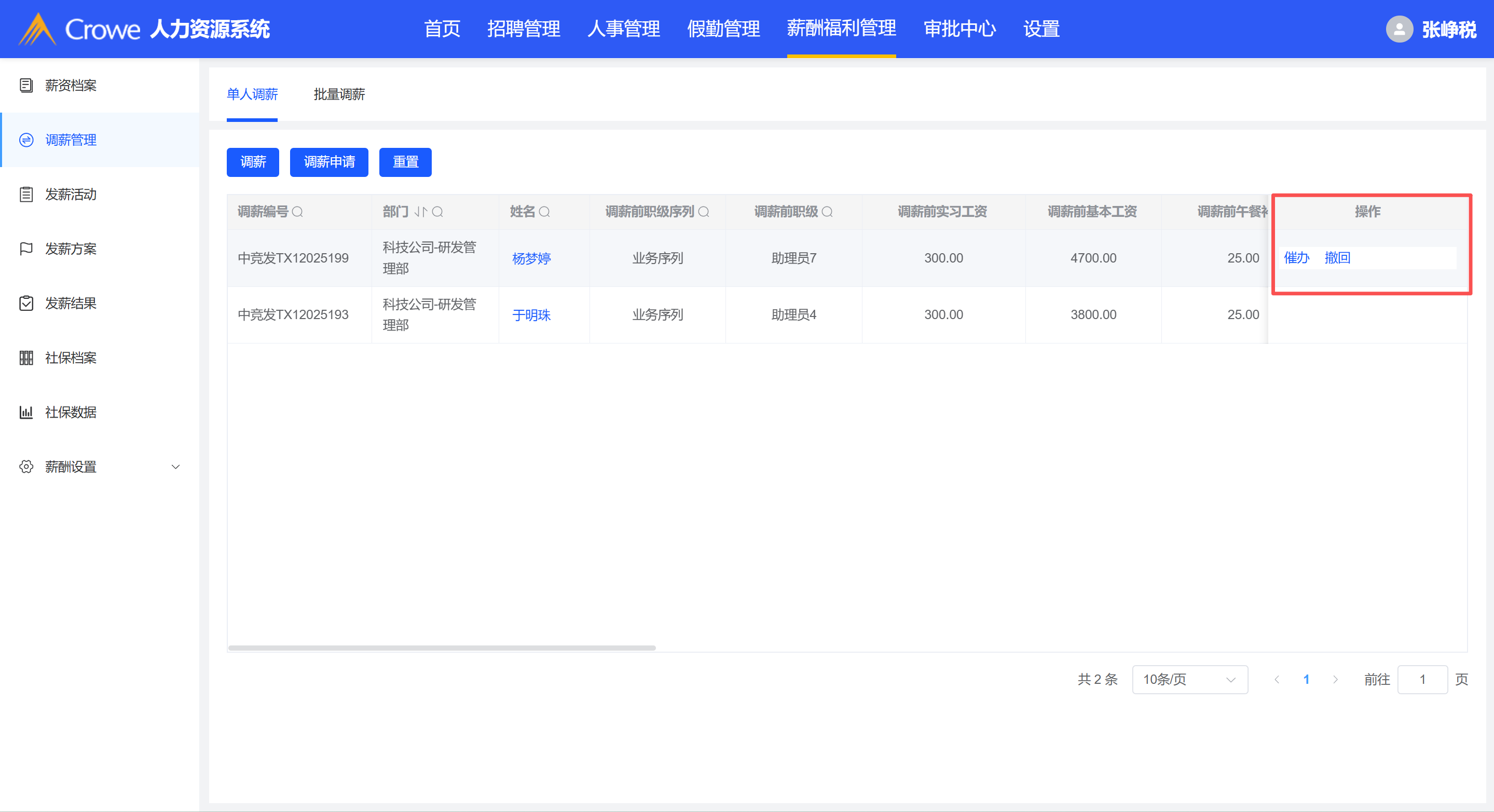
Task: Click the 社保数据 chart icon
Action: click(26, 412)
